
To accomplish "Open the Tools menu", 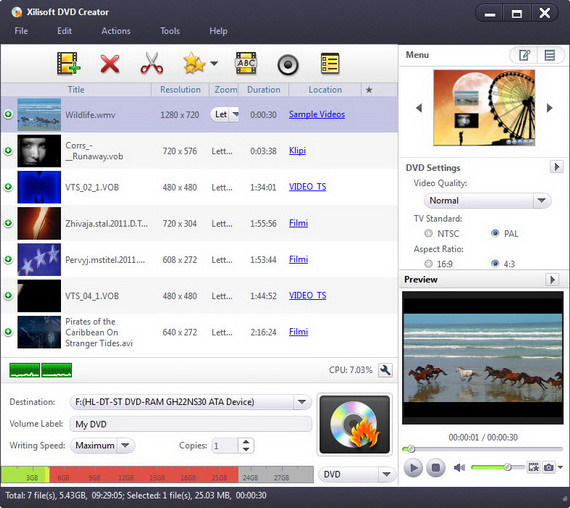I will 170,31.
